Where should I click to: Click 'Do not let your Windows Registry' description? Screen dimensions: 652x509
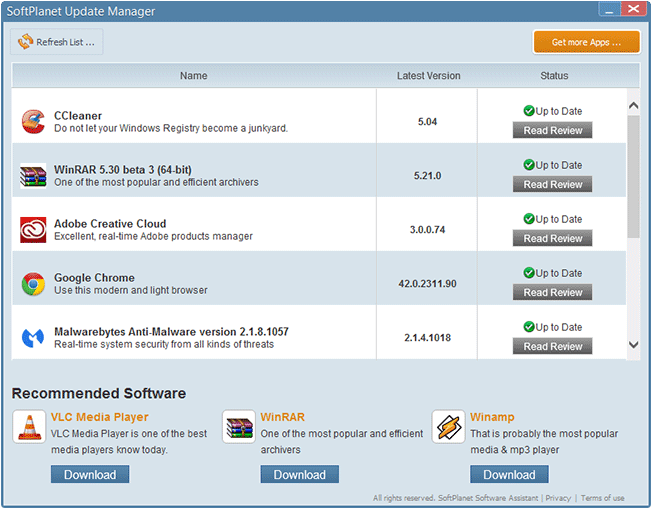click(170, 128)
